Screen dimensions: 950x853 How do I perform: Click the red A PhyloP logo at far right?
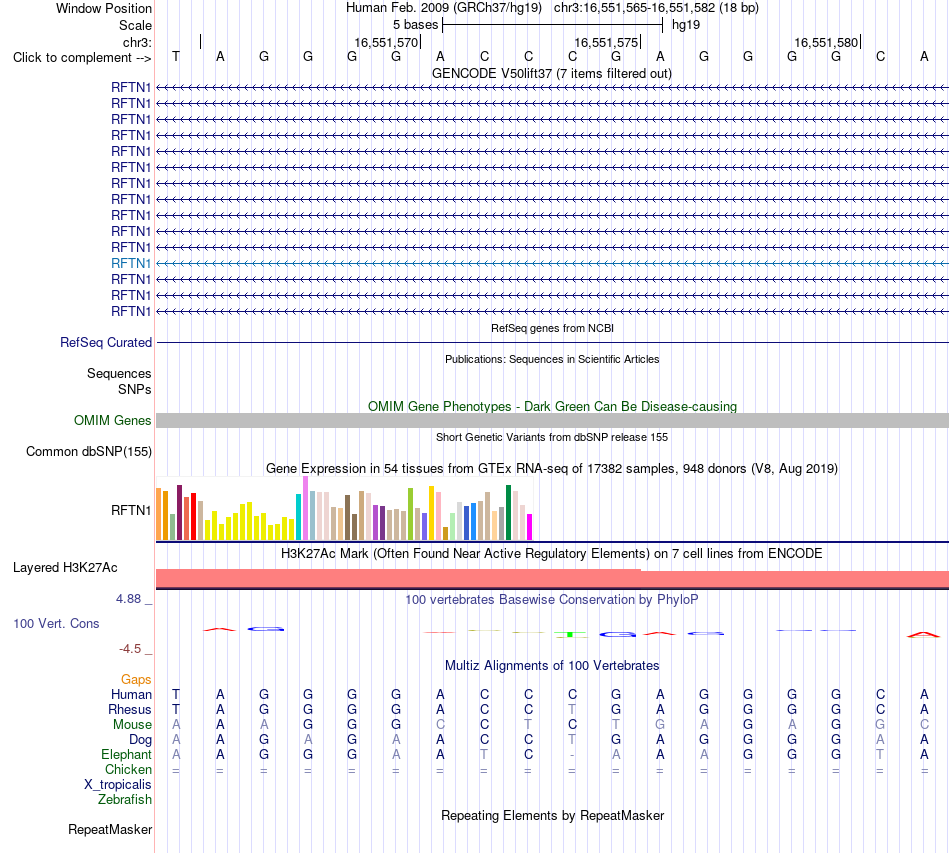923,635
